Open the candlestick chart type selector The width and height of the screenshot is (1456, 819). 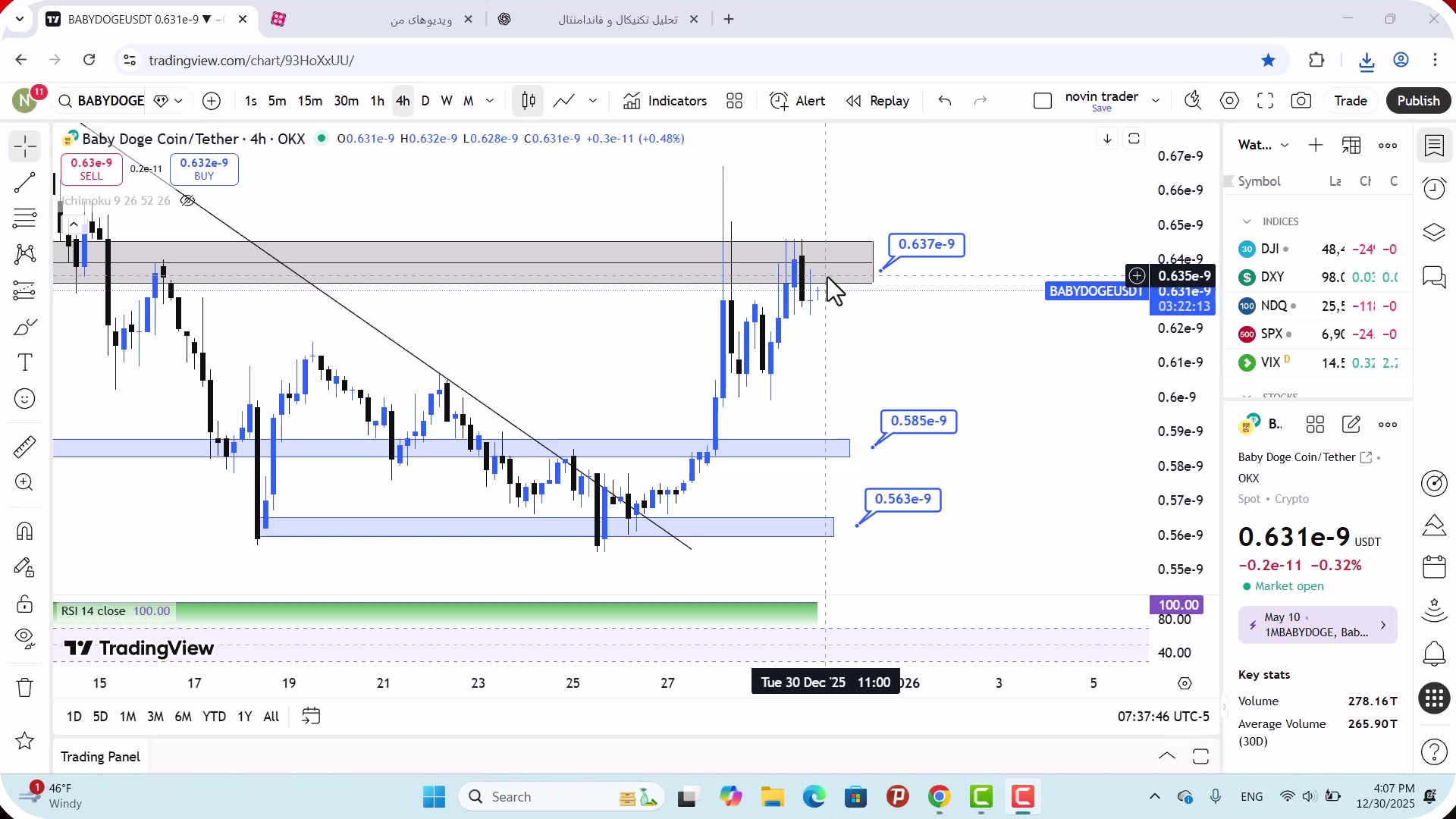[x=529, y=101]
